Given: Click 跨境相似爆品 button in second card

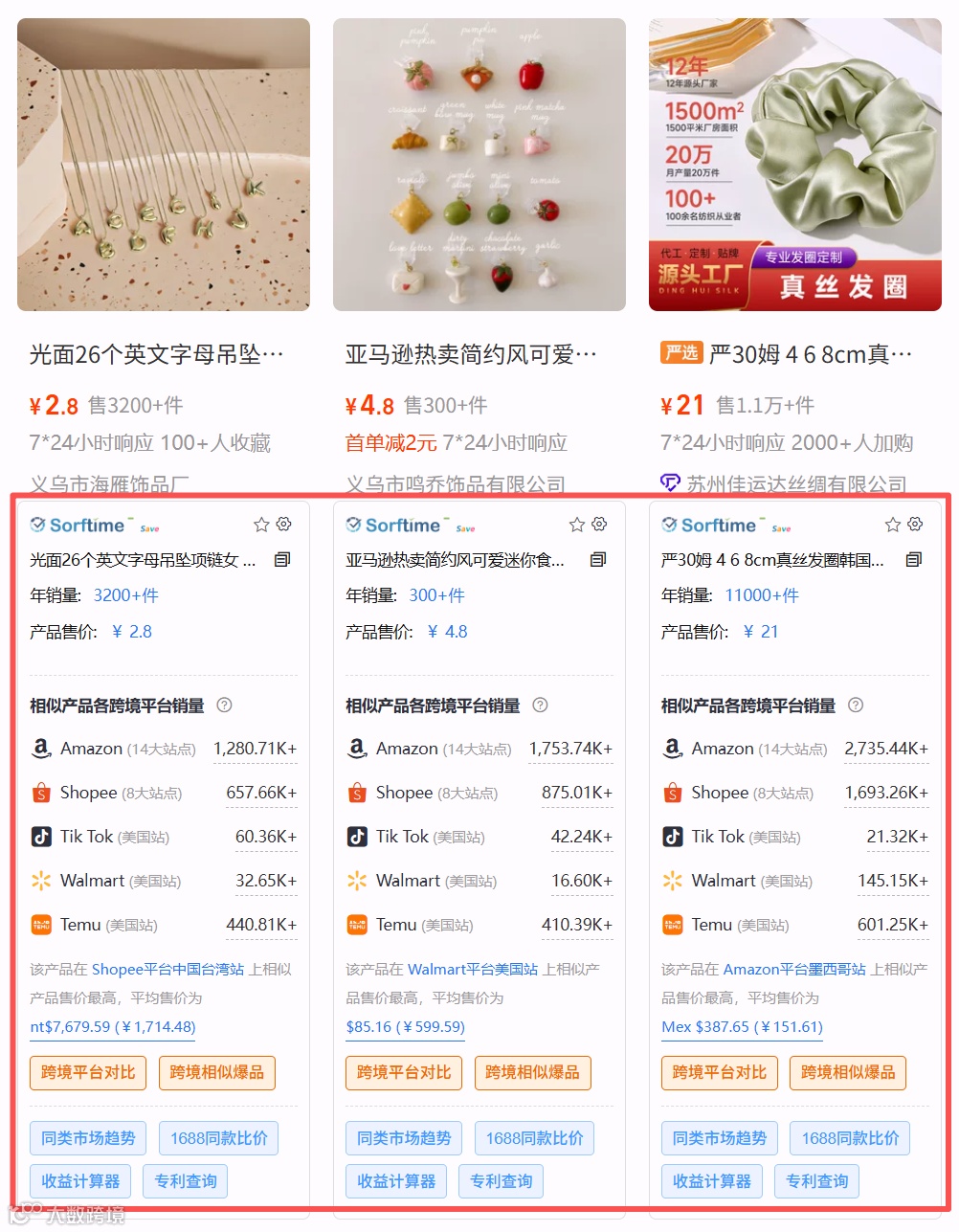Looking at the screenshot, I should tap(533, 1072).
